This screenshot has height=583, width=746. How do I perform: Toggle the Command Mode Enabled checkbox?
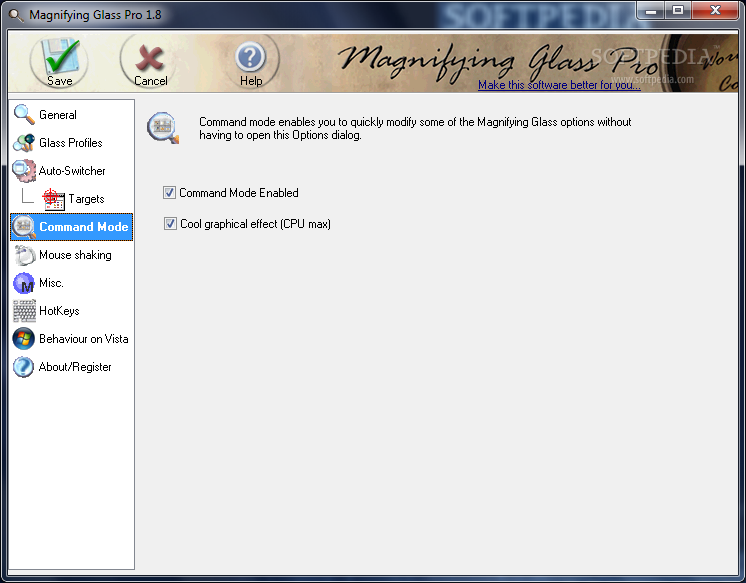[169, 193]
